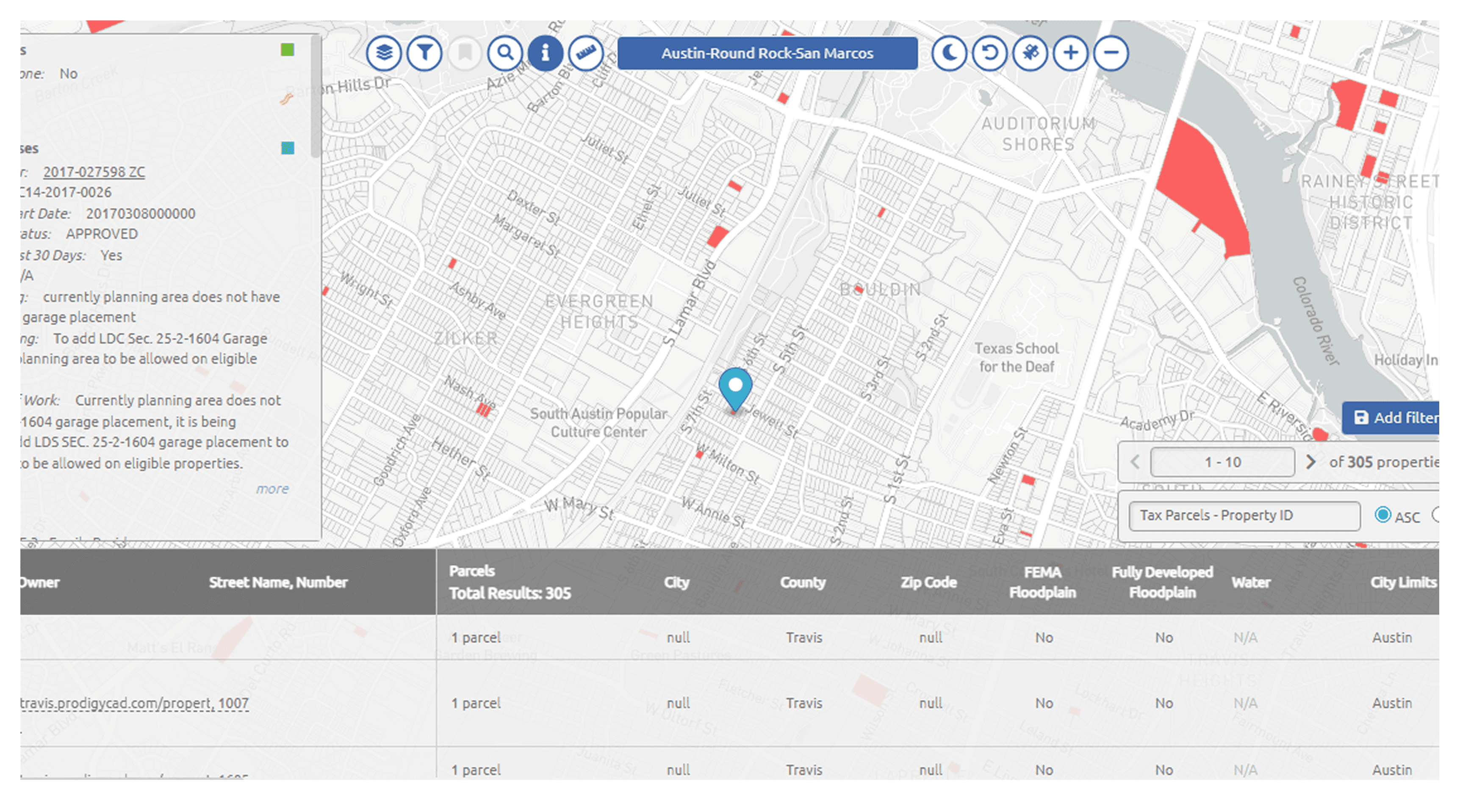Switch to dark mode moon icon
Image resolution: width=1460 pixels, height=812 pixels.
949,53
